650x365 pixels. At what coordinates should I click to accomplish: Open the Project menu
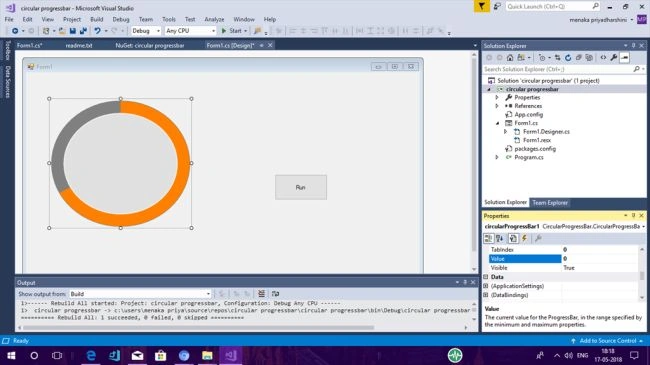72,19
